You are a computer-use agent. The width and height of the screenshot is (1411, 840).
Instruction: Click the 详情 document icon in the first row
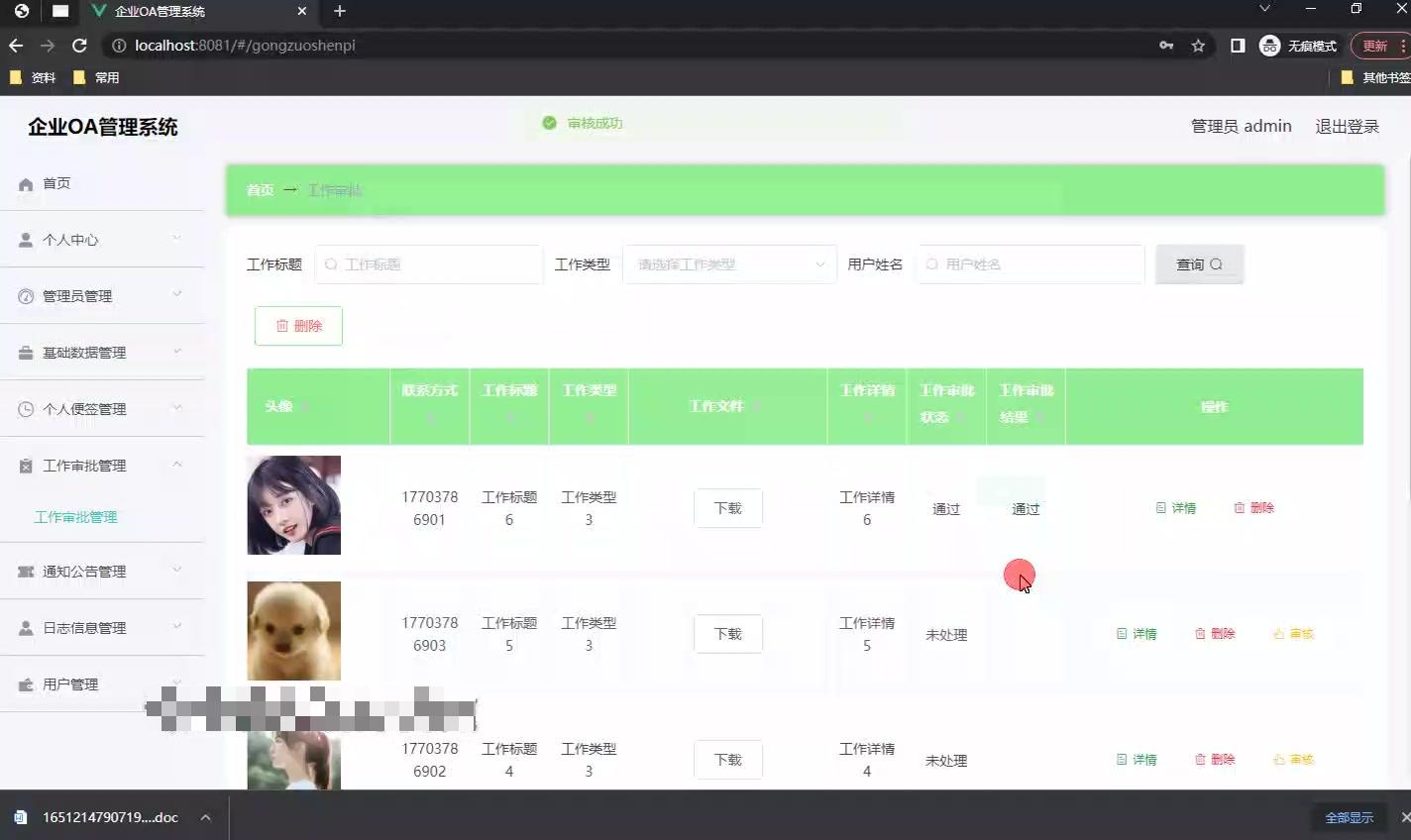(1159, 507)
